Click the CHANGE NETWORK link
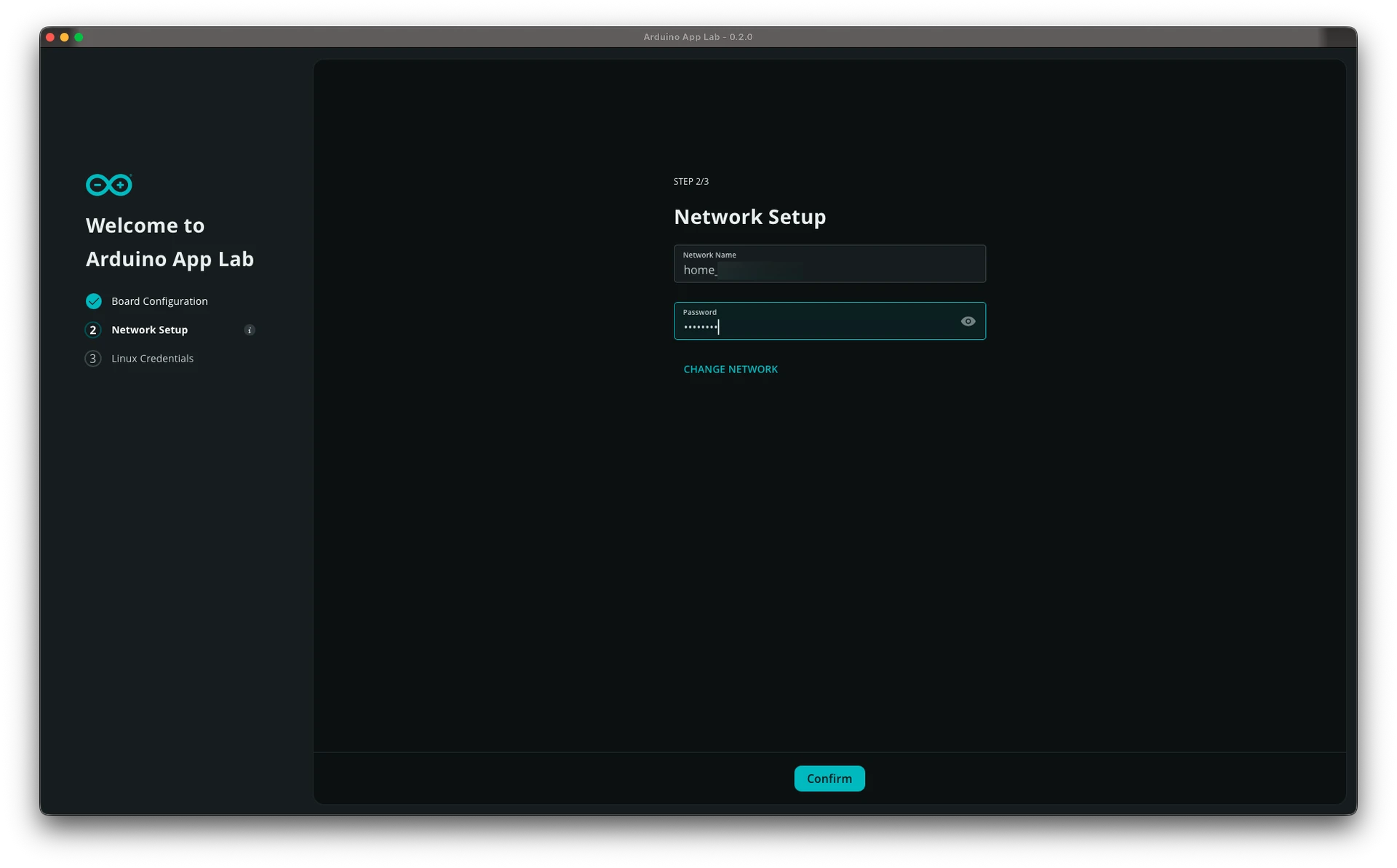This screenshot has height=868, width=1397. click(x=731, y=369)
